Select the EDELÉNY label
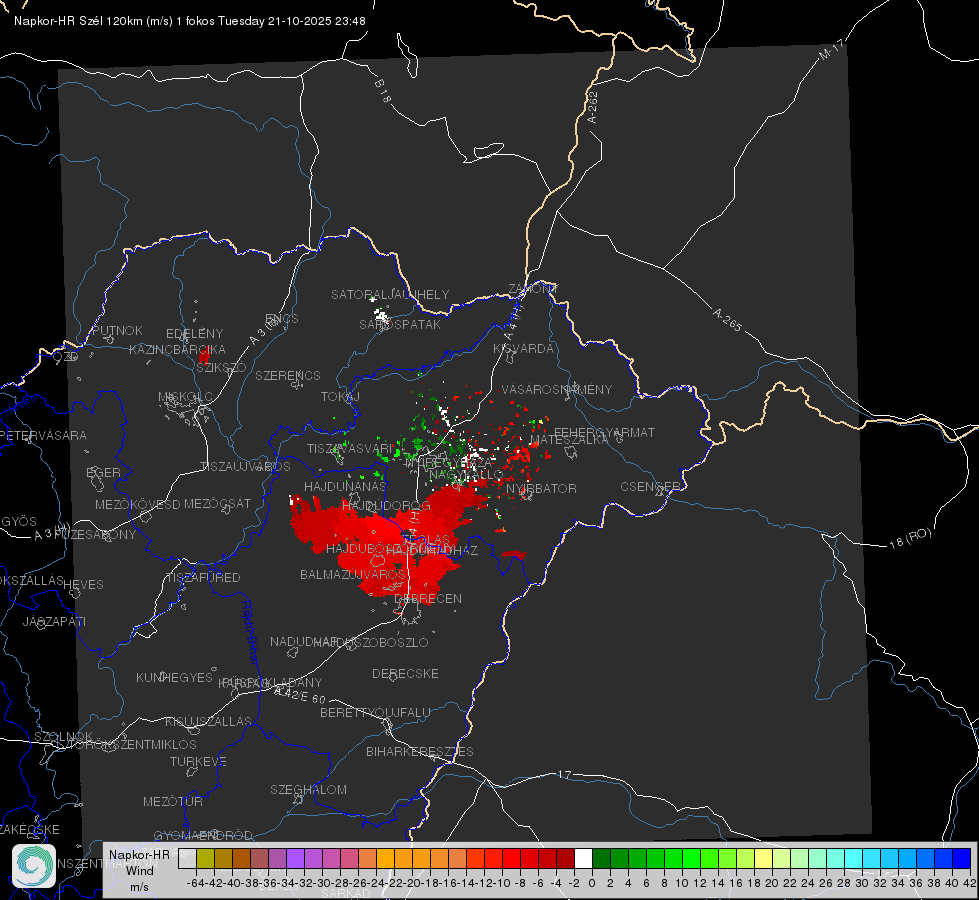The width and height of the screenshot is (979, 900). coord(195,334)
